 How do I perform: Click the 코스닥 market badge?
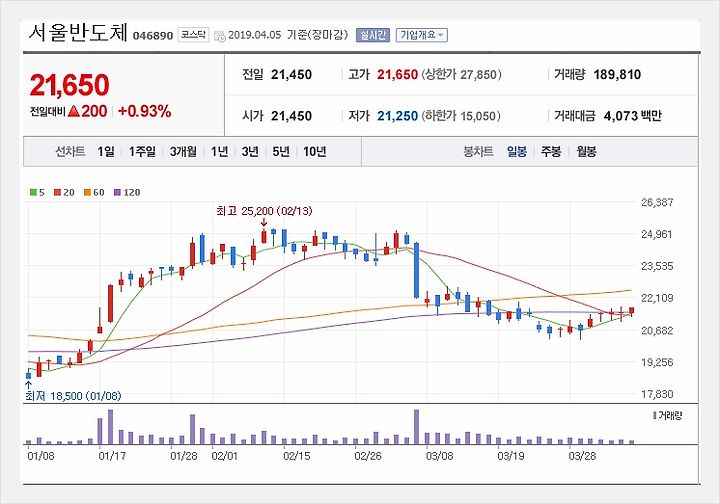tap(193, 35)
